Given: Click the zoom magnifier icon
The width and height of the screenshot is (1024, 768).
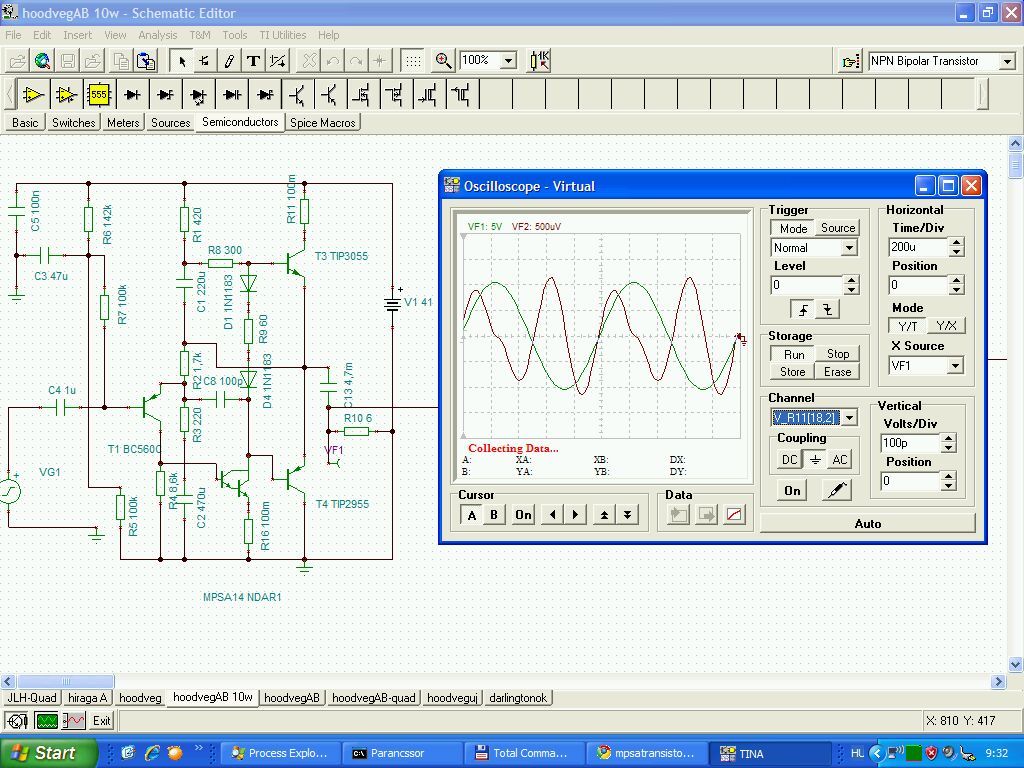Looking at the screenshot, I should (443, 61).
